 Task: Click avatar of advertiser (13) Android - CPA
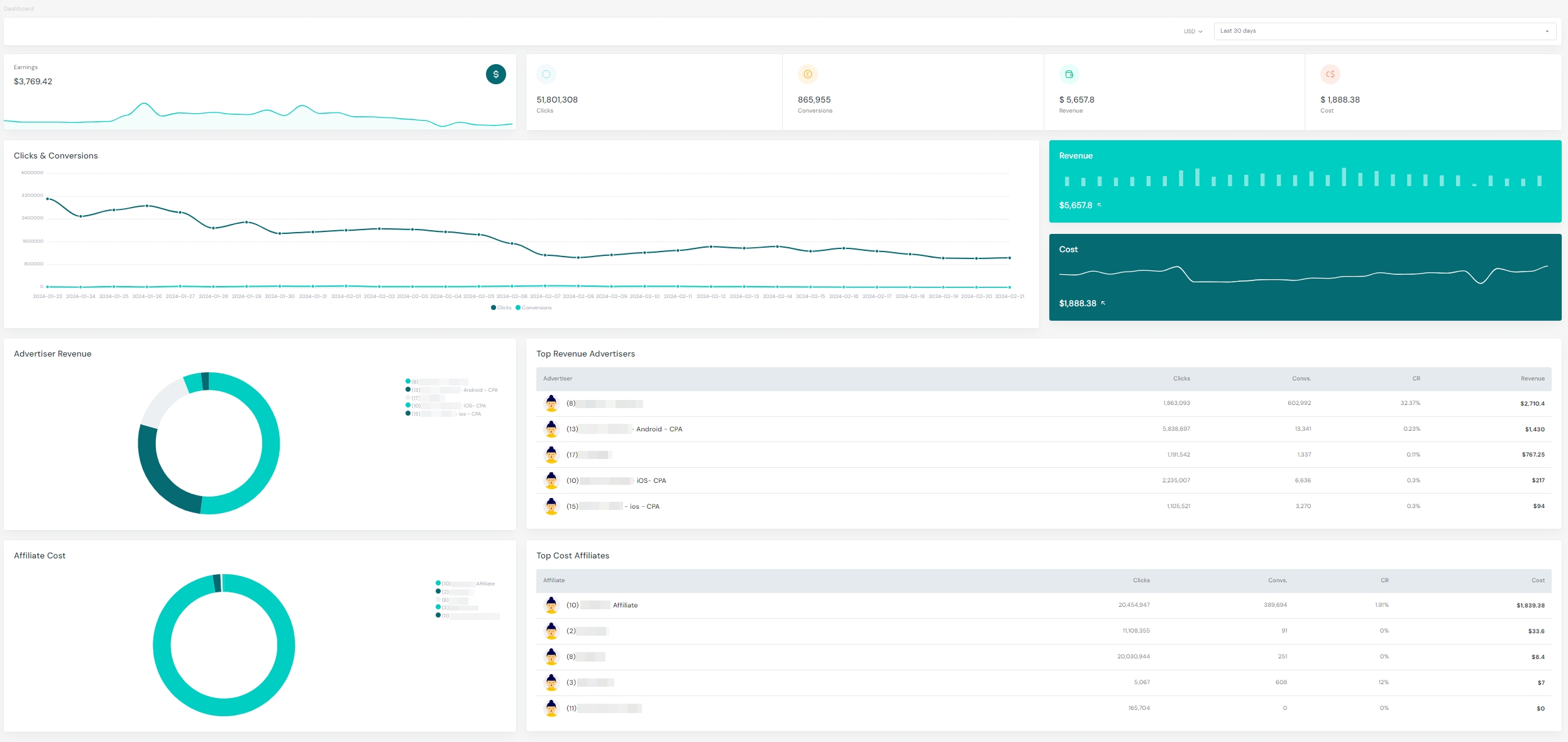click(551, 429)
